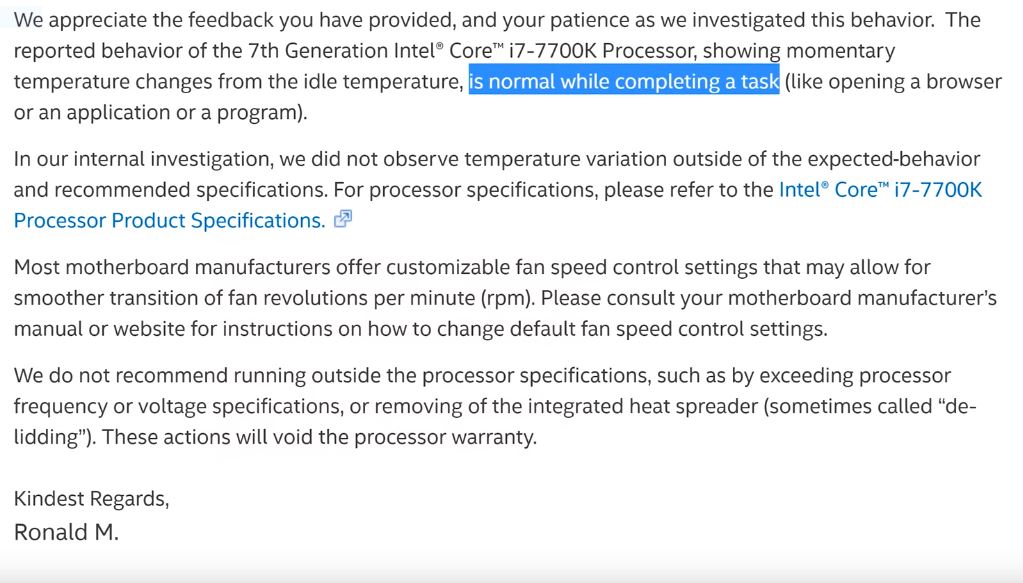The width and height of the screenshot is (1023, 583).
Task: Click the signature name Ronald M.
Action: tap(66, 532)
